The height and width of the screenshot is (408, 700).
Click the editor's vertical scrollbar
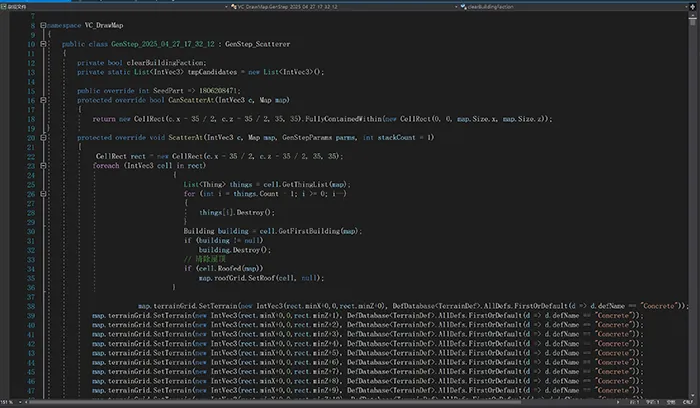click(x=694, y=200)
